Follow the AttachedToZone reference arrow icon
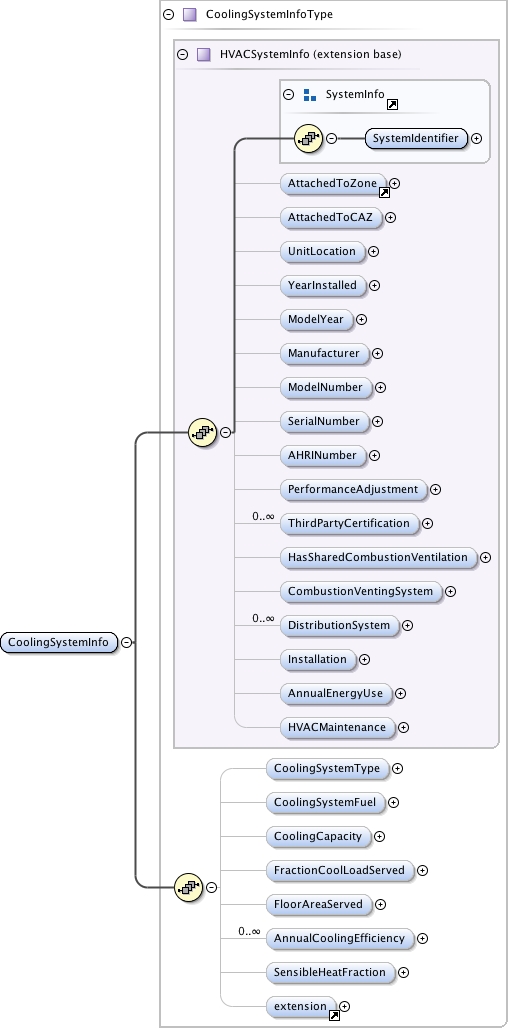 pos(384,192)
